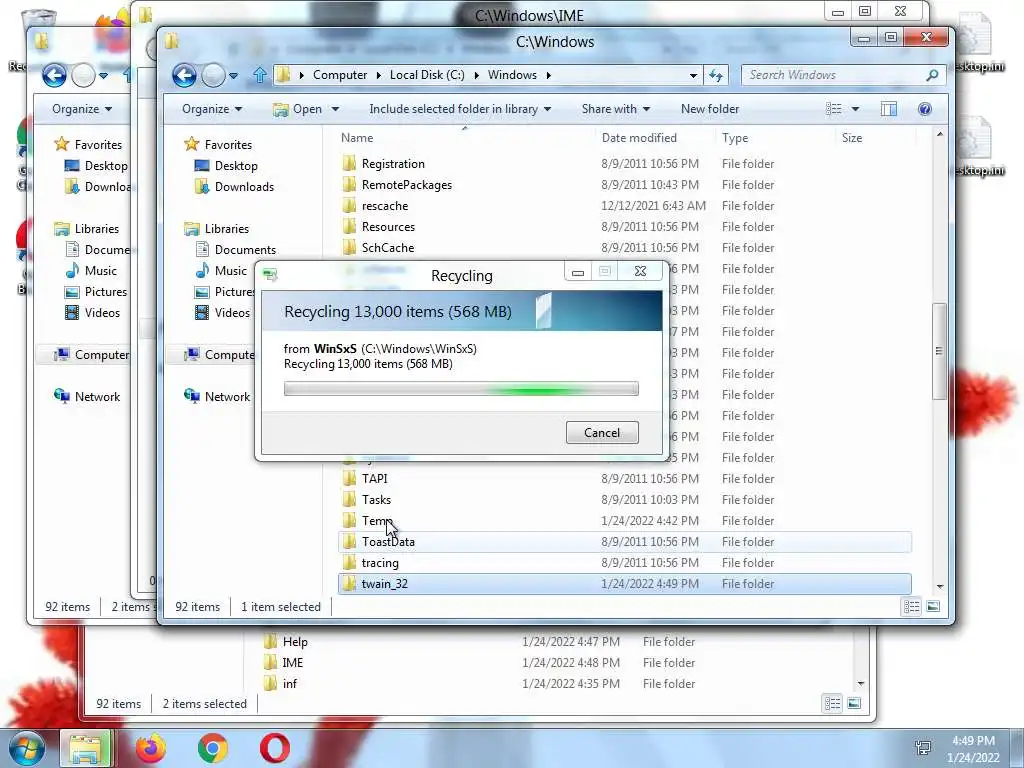1024x768 pixels.
Task: Open Documents library in C:\Windows window
Action: [x=245, y=249]
